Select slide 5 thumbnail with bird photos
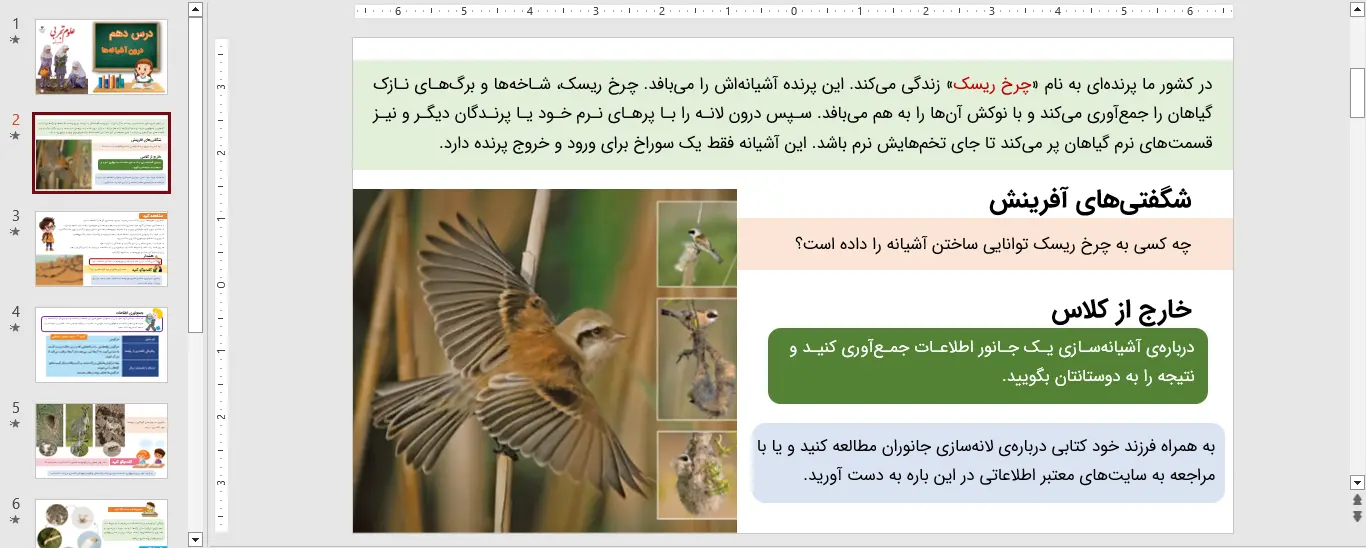The height and width of the screenshot is (548, 1366). [101, 440]
